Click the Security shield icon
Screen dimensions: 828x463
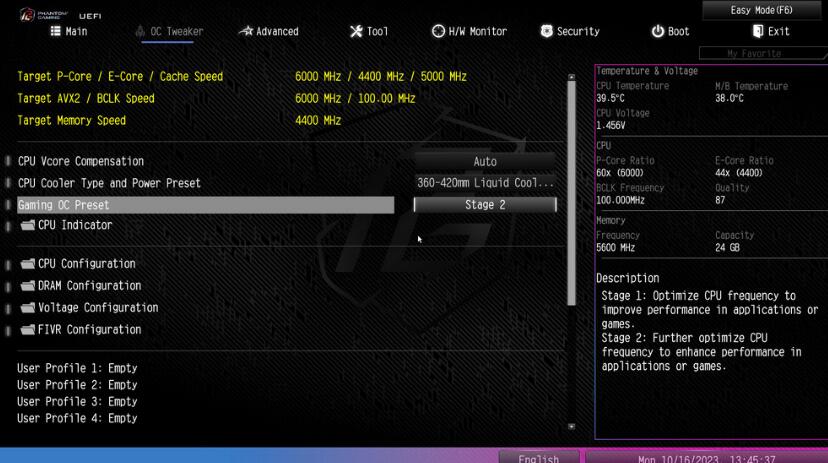pos(547,31)
